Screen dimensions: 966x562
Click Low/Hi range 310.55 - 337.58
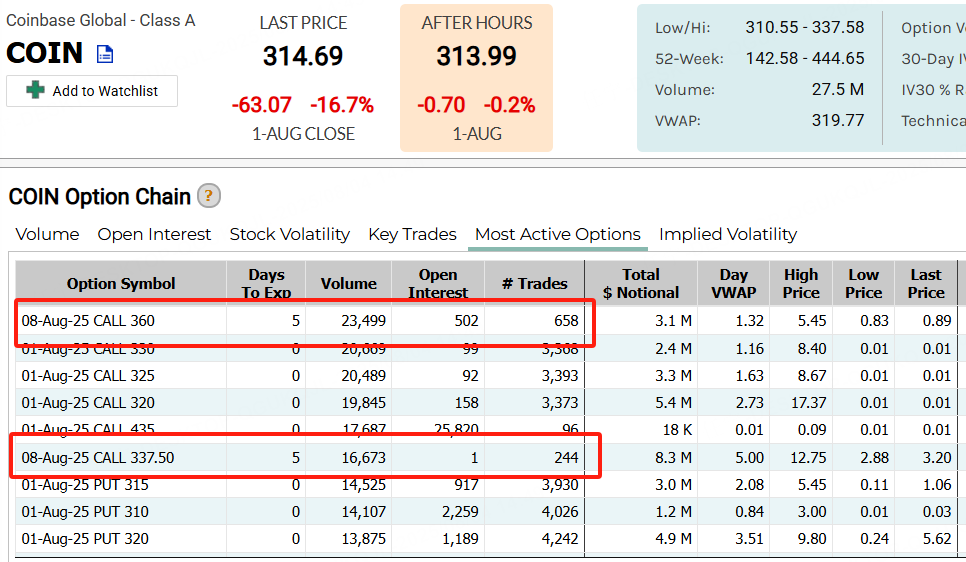805,28
